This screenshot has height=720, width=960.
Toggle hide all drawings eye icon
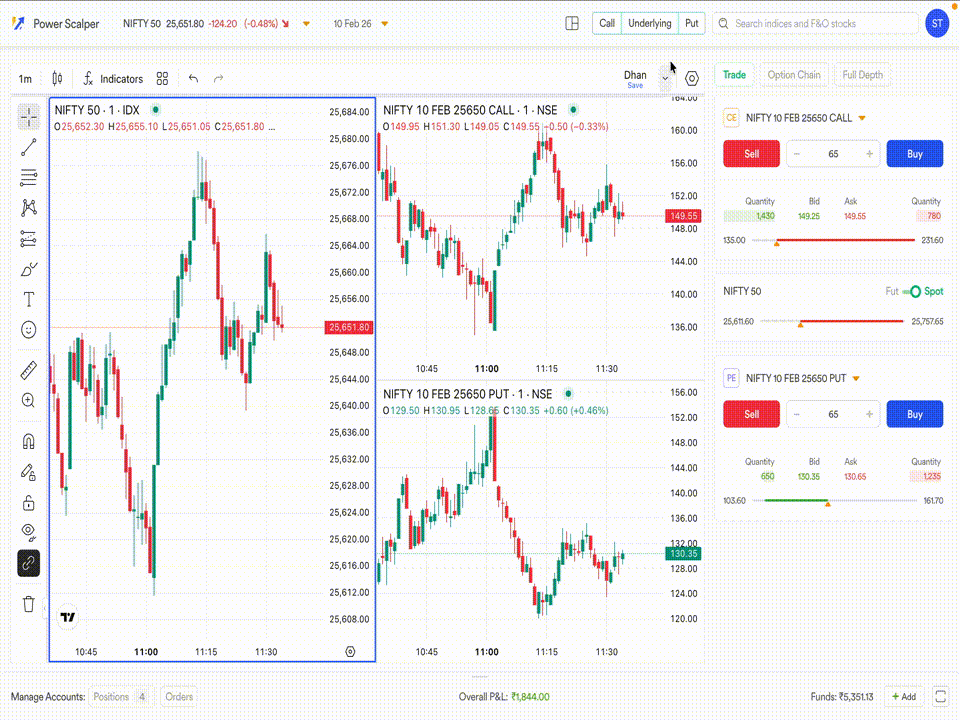[x=29, y=531]
